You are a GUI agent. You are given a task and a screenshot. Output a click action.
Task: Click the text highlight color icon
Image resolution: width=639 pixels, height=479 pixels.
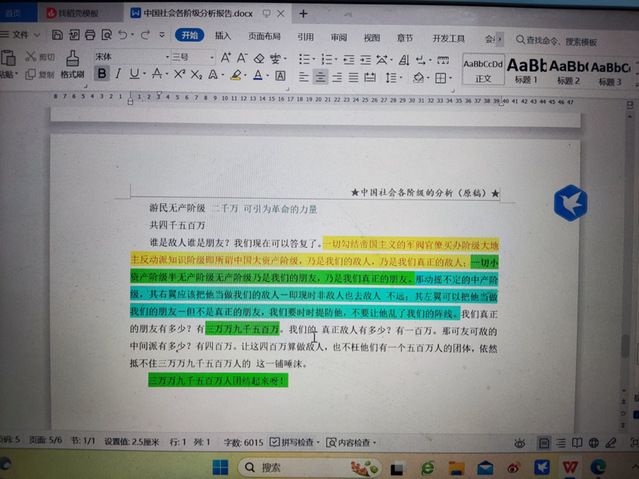point(236,75)
